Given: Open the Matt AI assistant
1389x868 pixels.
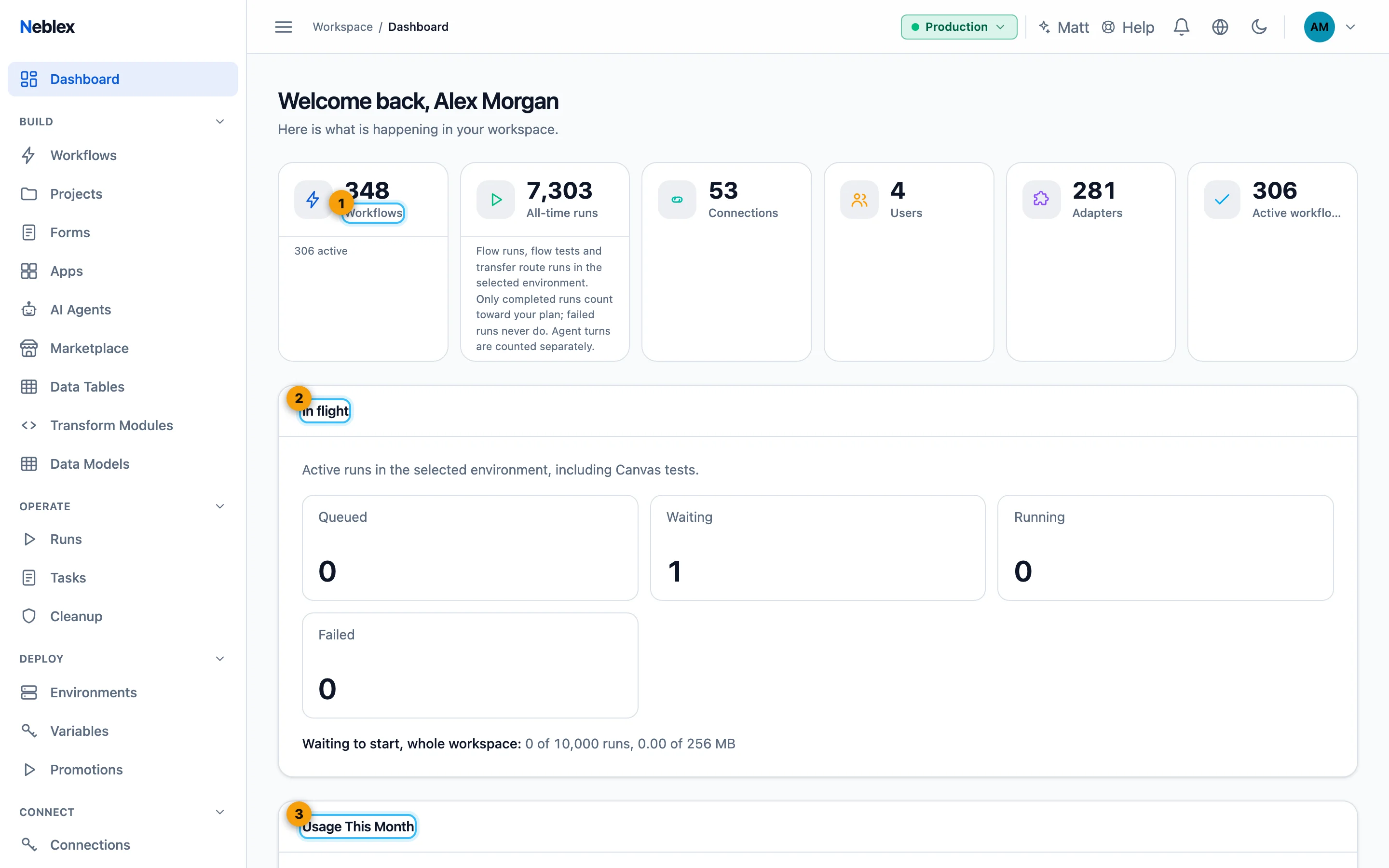Looking at the screenshot, I should 1063,27.
